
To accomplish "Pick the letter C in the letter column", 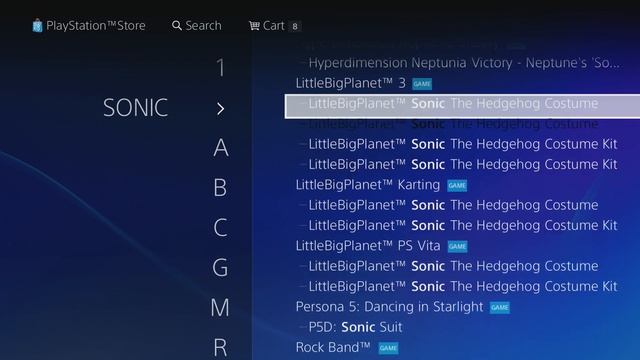I will [220, 227].
